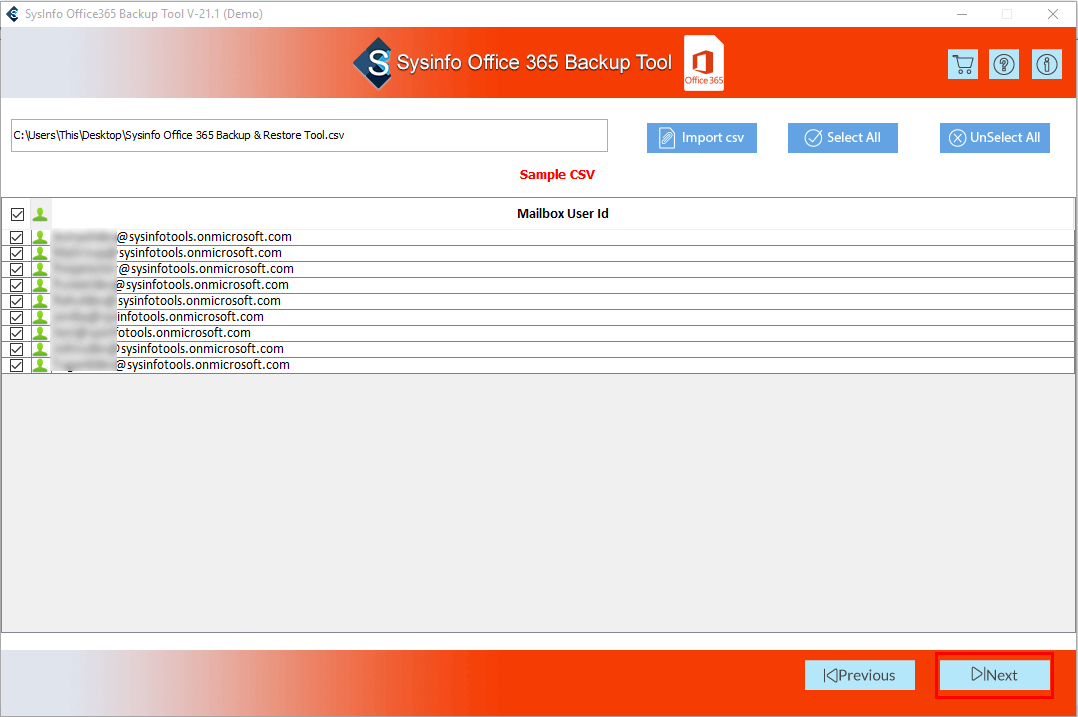Click the UnSelect All button

(994, 137)
